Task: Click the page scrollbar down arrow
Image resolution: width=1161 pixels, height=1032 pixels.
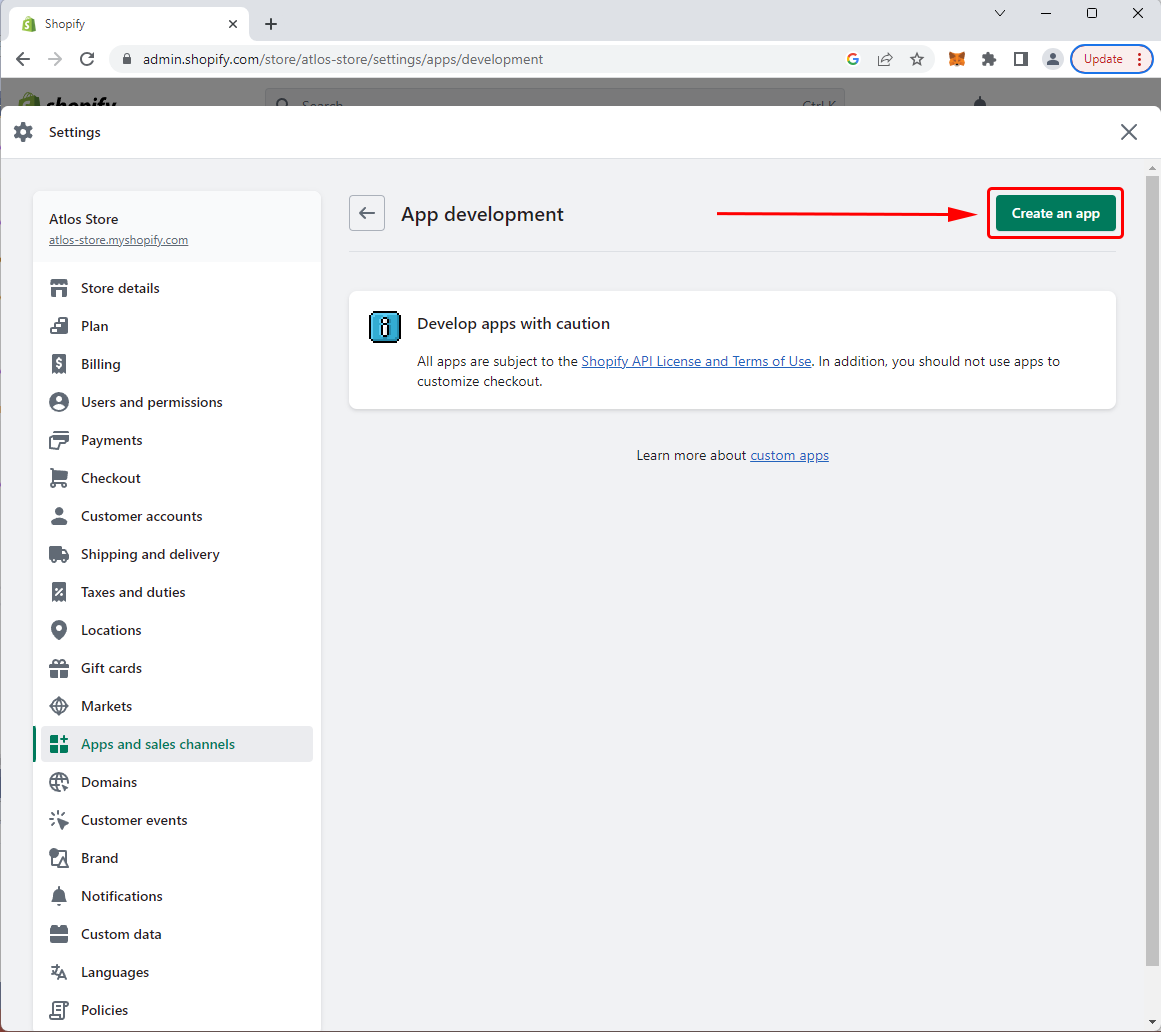Action: click(x=1152, y=1022)
